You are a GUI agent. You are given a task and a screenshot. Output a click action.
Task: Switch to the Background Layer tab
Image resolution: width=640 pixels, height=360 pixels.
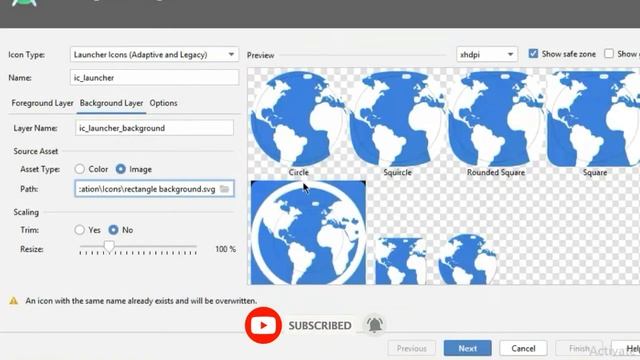point(111,103)
